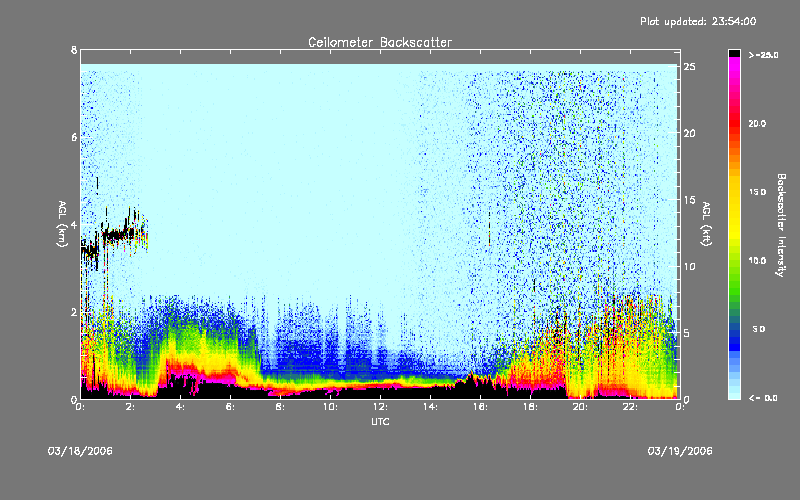Click the "15.0" colorbar label

pos(757,192)
